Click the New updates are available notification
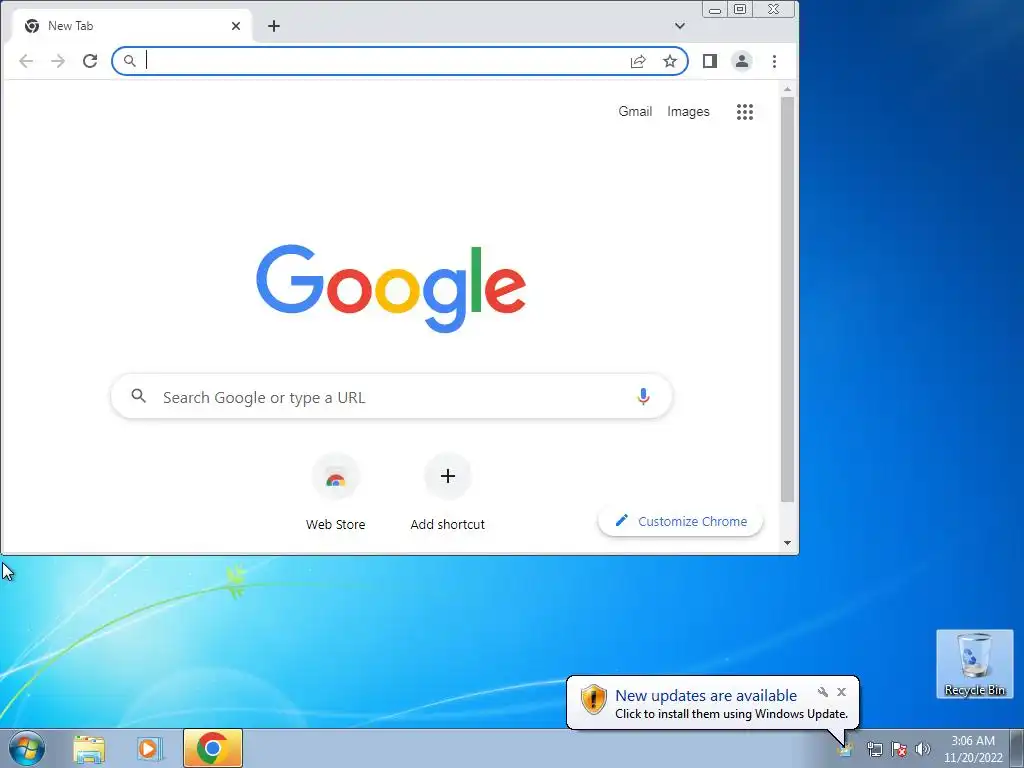Image resolution: width=1024 pixels, height=768 pixels. [x=712, y=703]
